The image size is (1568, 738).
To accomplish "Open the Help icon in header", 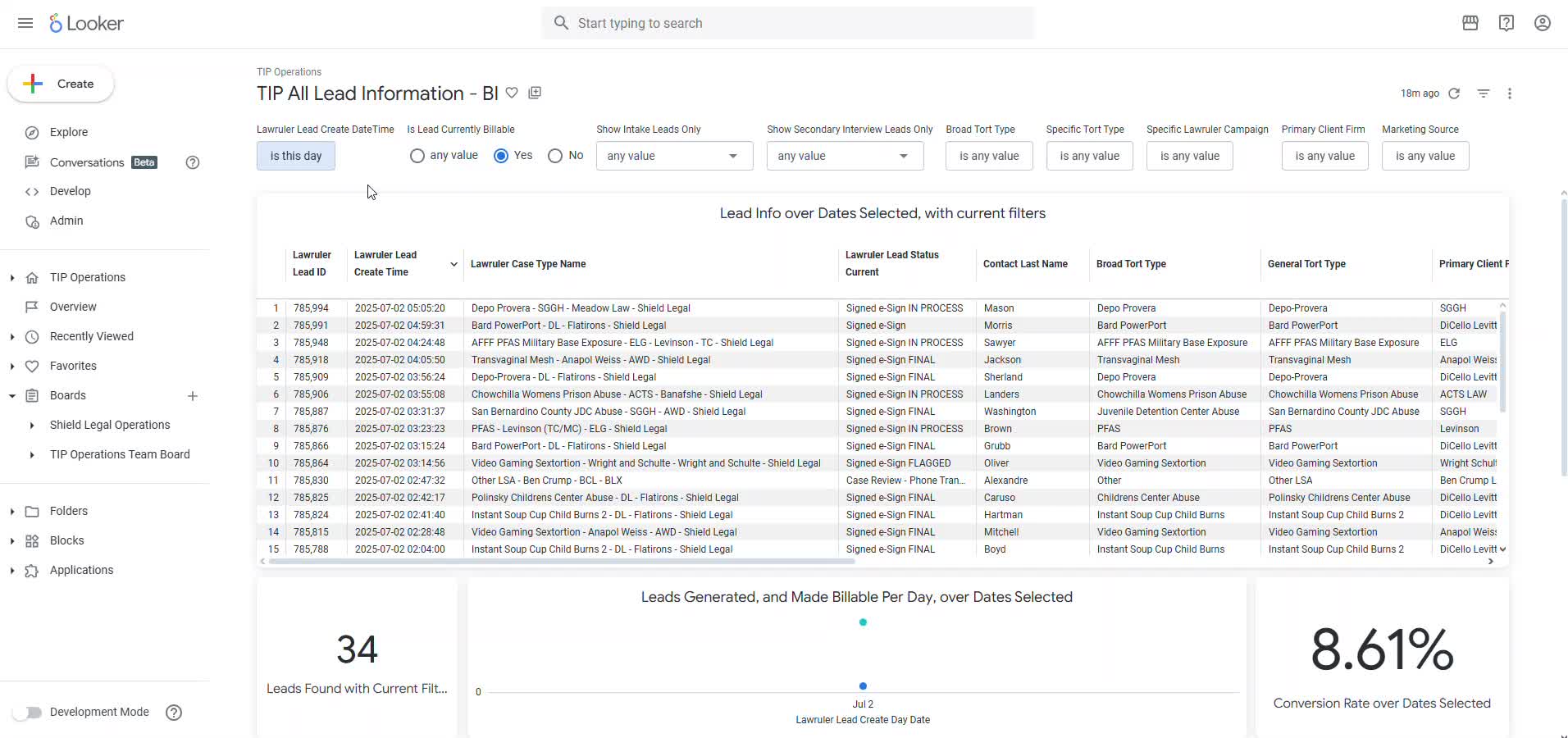I will click(1506, 23).
